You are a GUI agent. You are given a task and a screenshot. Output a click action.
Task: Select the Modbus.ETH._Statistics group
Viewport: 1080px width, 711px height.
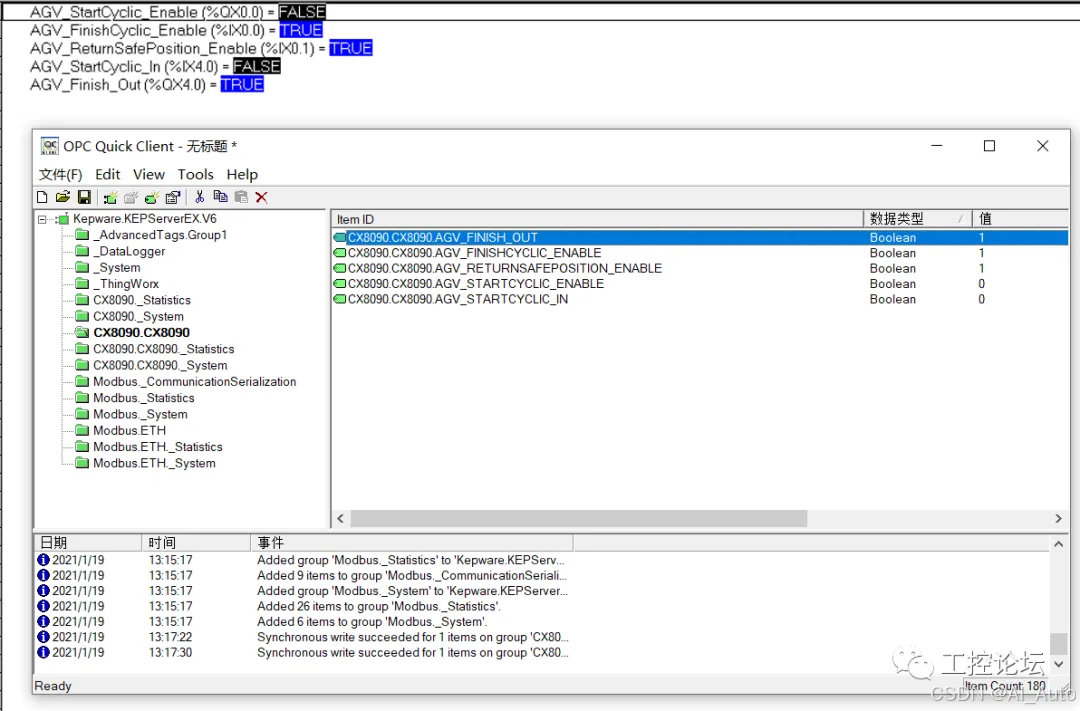point(158,447)
